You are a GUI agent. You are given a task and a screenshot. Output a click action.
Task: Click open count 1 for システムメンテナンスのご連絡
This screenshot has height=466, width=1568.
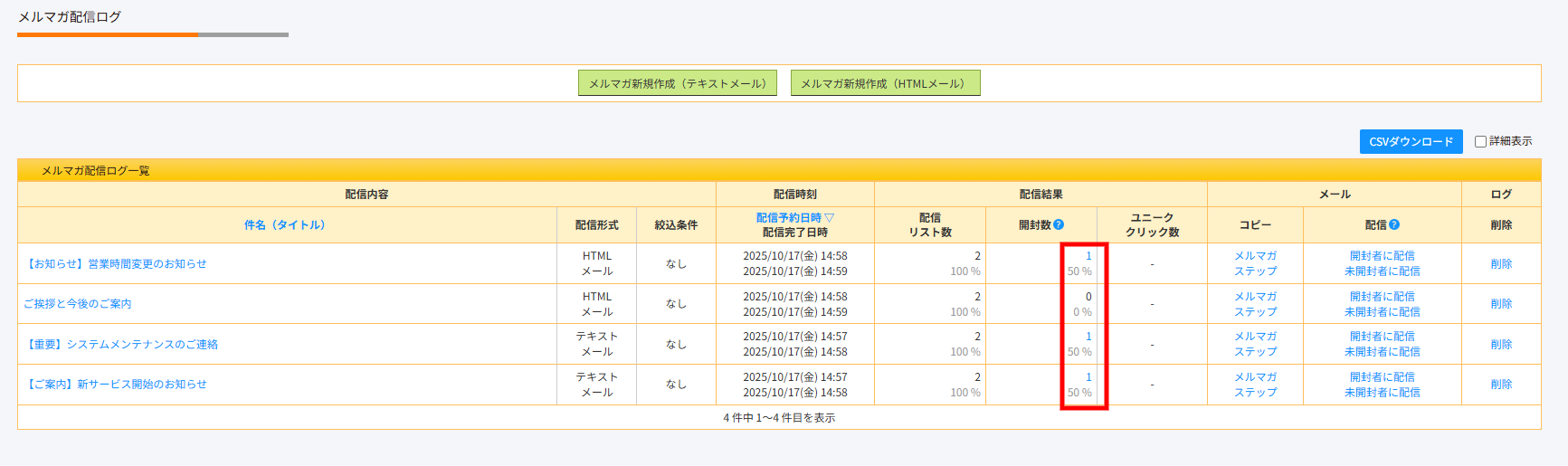pyautogui.click(x=1088, y=336)
